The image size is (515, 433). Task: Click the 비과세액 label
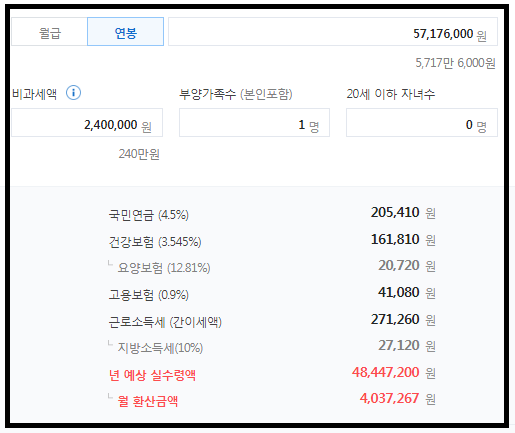(34, 94)
